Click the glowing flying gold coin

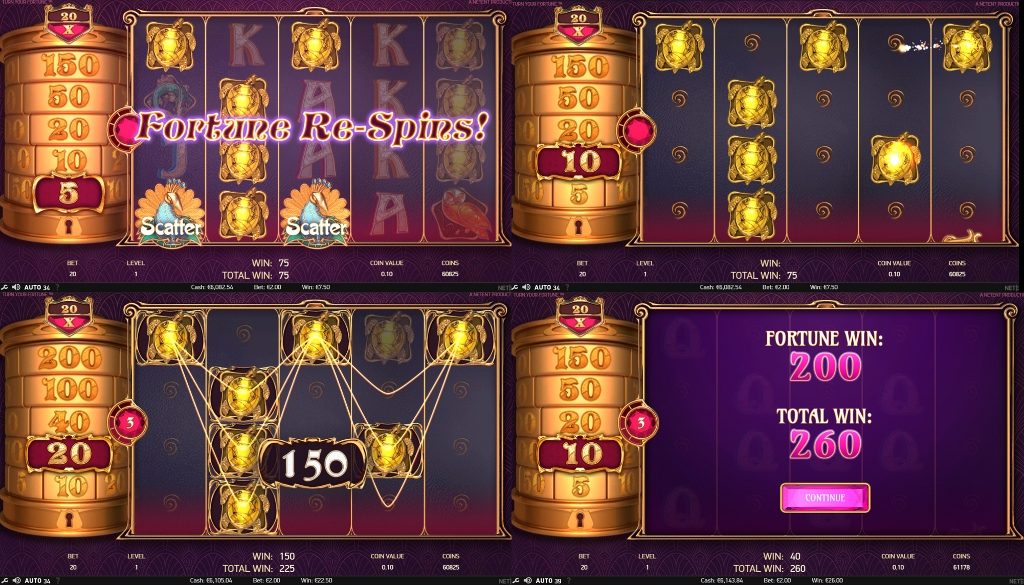click(x=895, y=159)
